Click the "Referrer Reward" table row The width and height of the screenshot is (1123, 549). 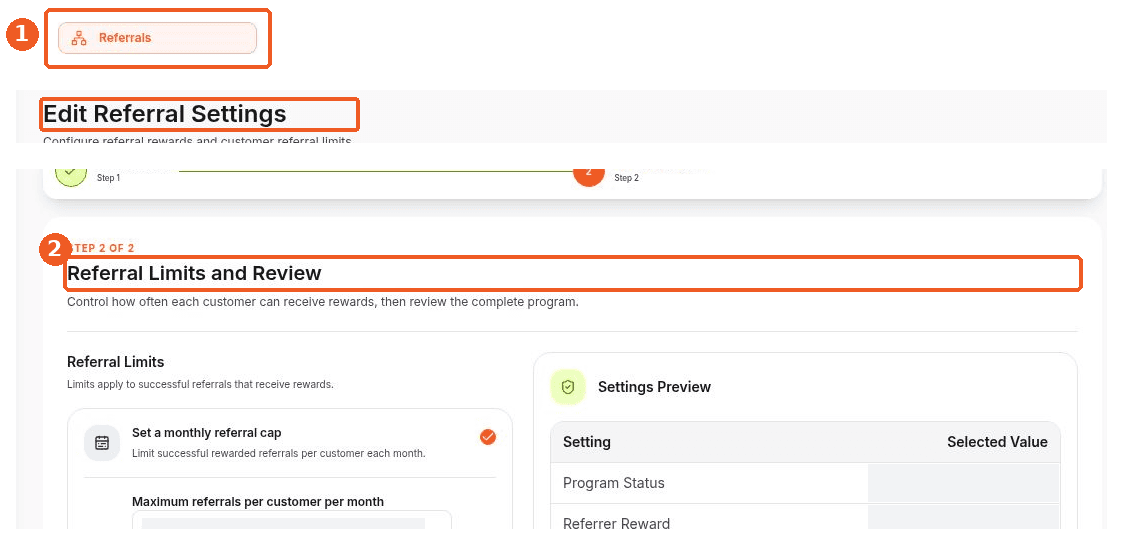point(805,517)
